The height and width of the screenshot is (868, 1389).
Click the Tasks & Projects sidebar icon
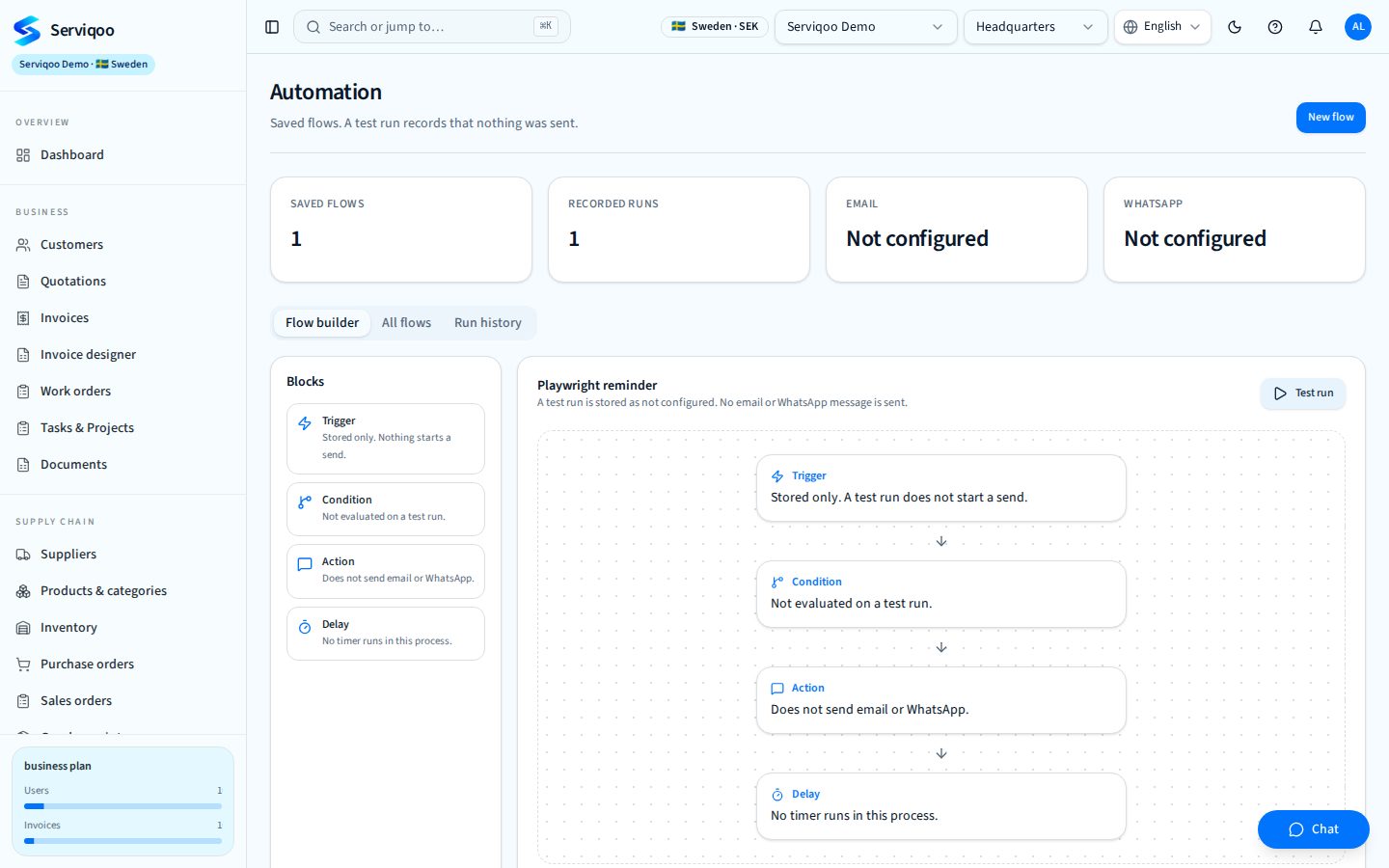(x=23, y=428)
